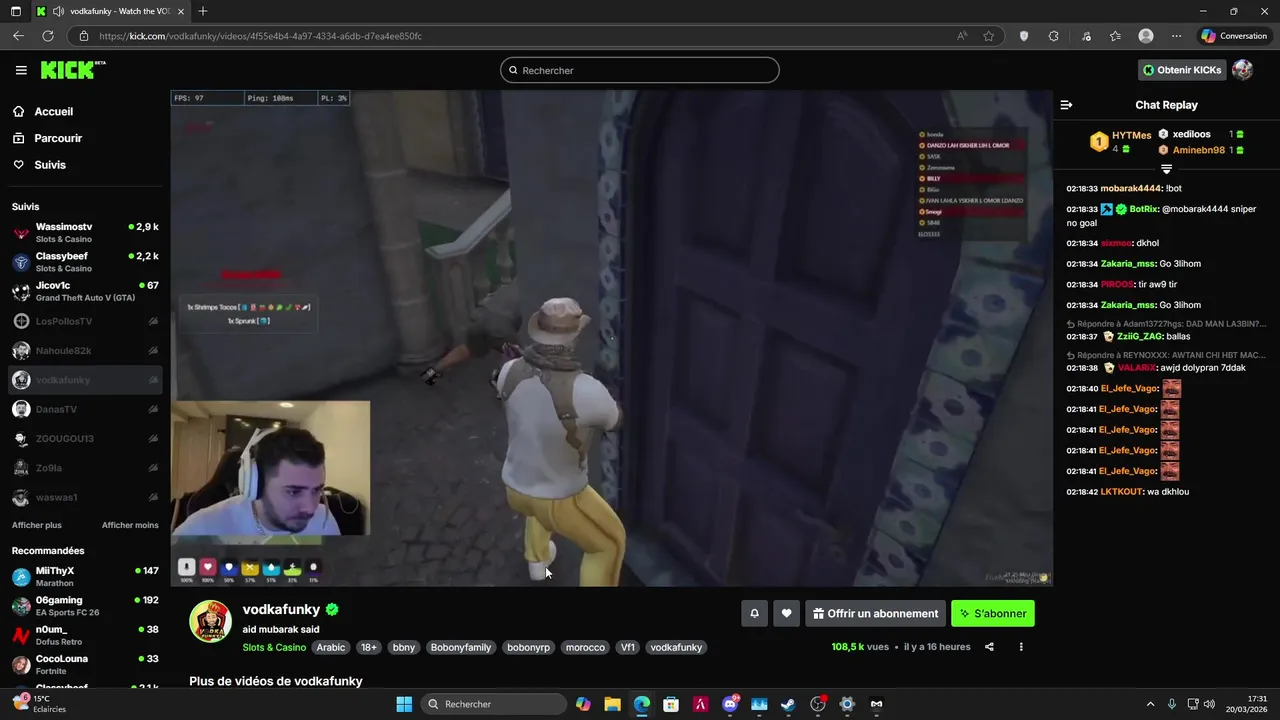The height and width of the screenshot is (720, 1280).
Task: Select the offline Nahoule82k channel
Action: click(x=85, y=351)
